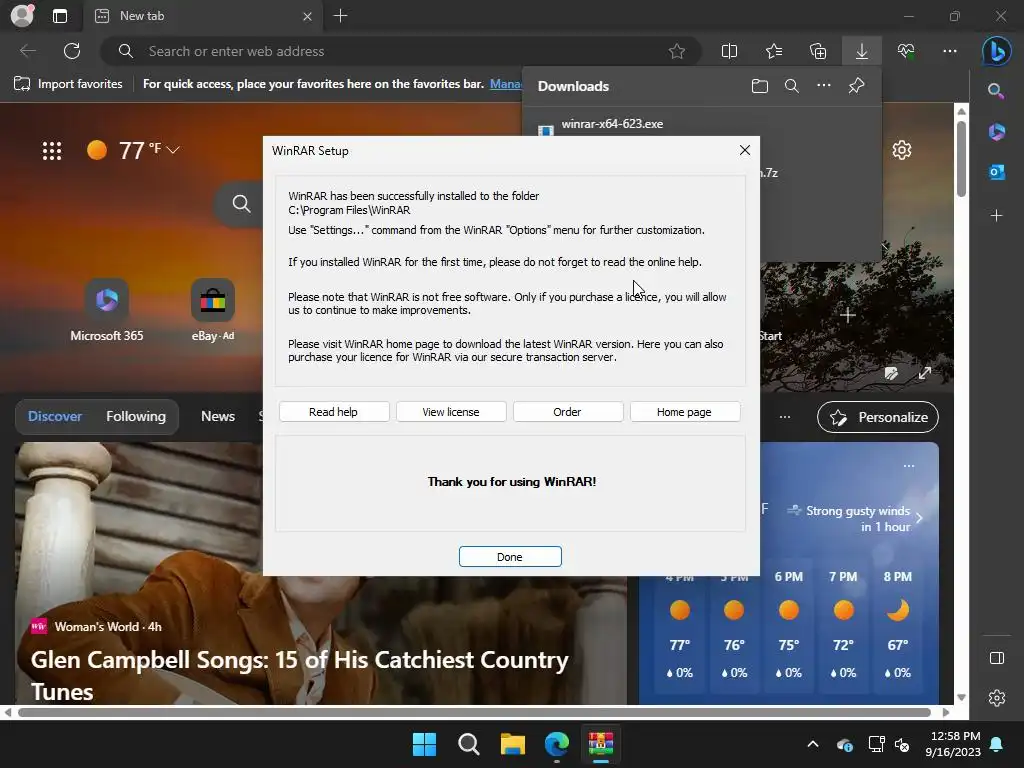Add a quick link plus tile

click(x=848, y=315)
